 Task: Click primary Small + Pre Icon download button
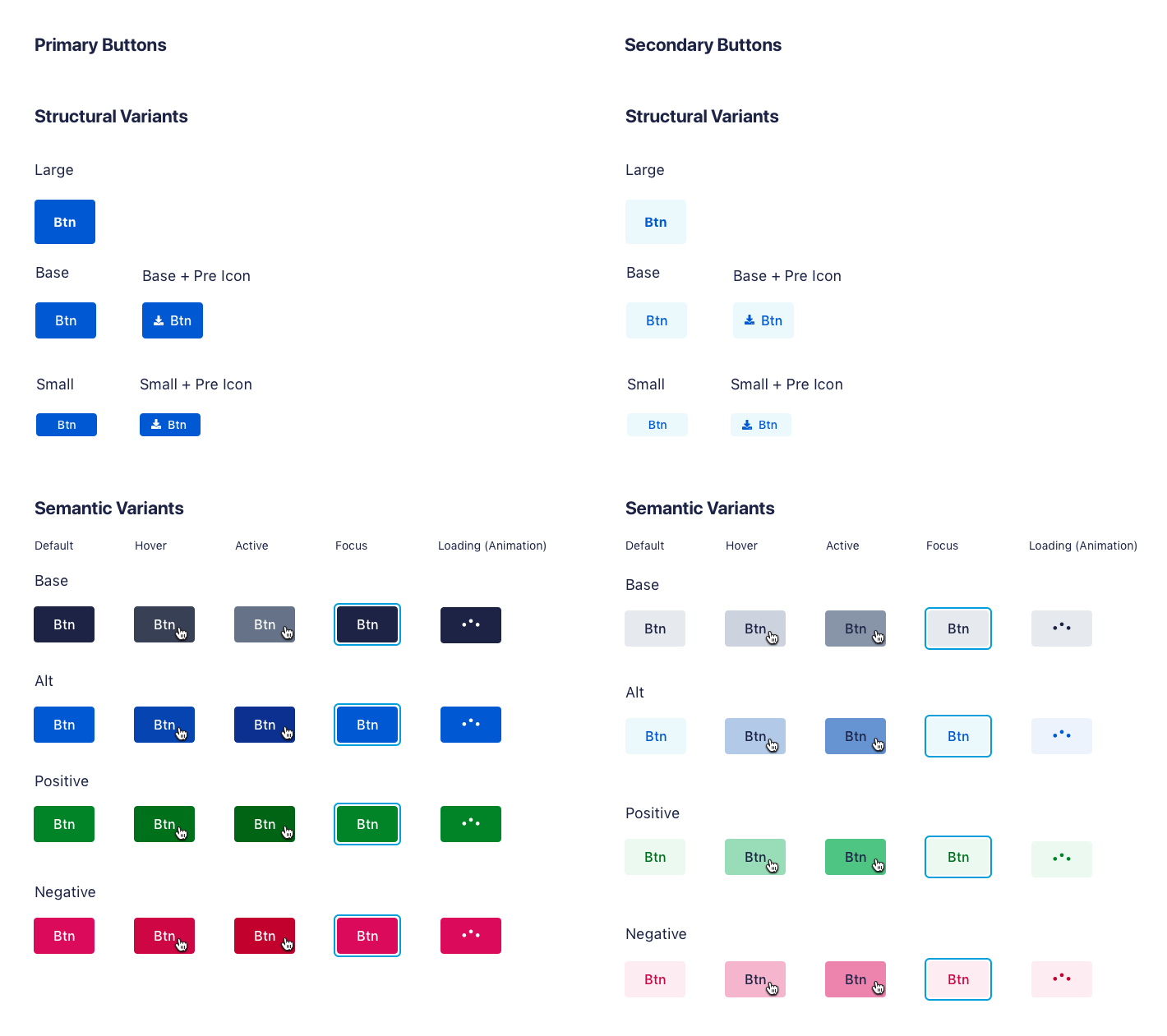pos(170,425)
